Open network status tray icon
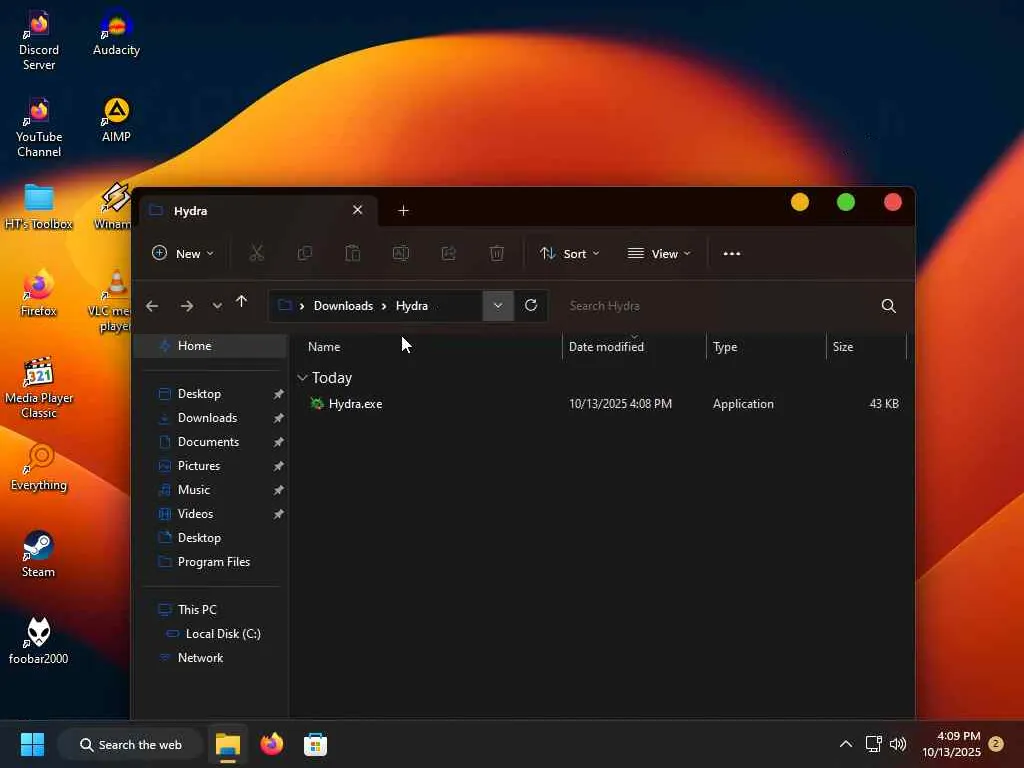 (x=873, y=744)
